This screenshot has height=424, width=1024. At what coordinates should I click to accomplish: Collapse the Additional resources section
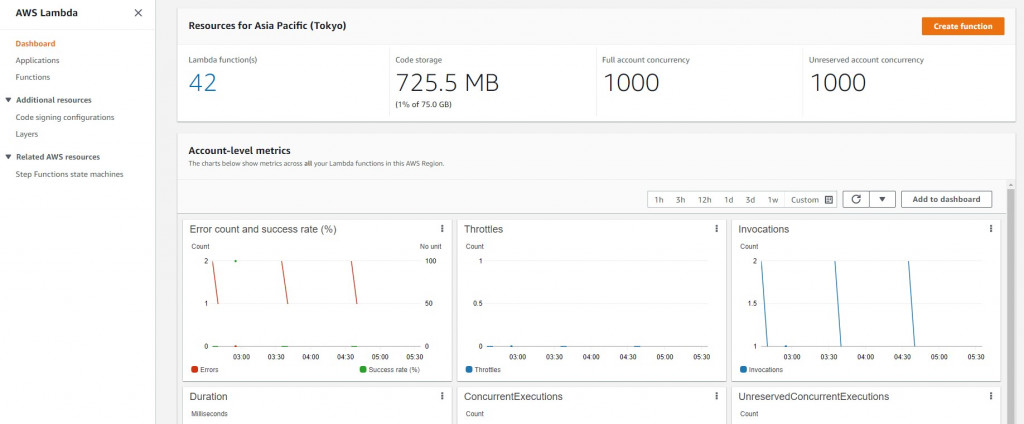(9, 100)
